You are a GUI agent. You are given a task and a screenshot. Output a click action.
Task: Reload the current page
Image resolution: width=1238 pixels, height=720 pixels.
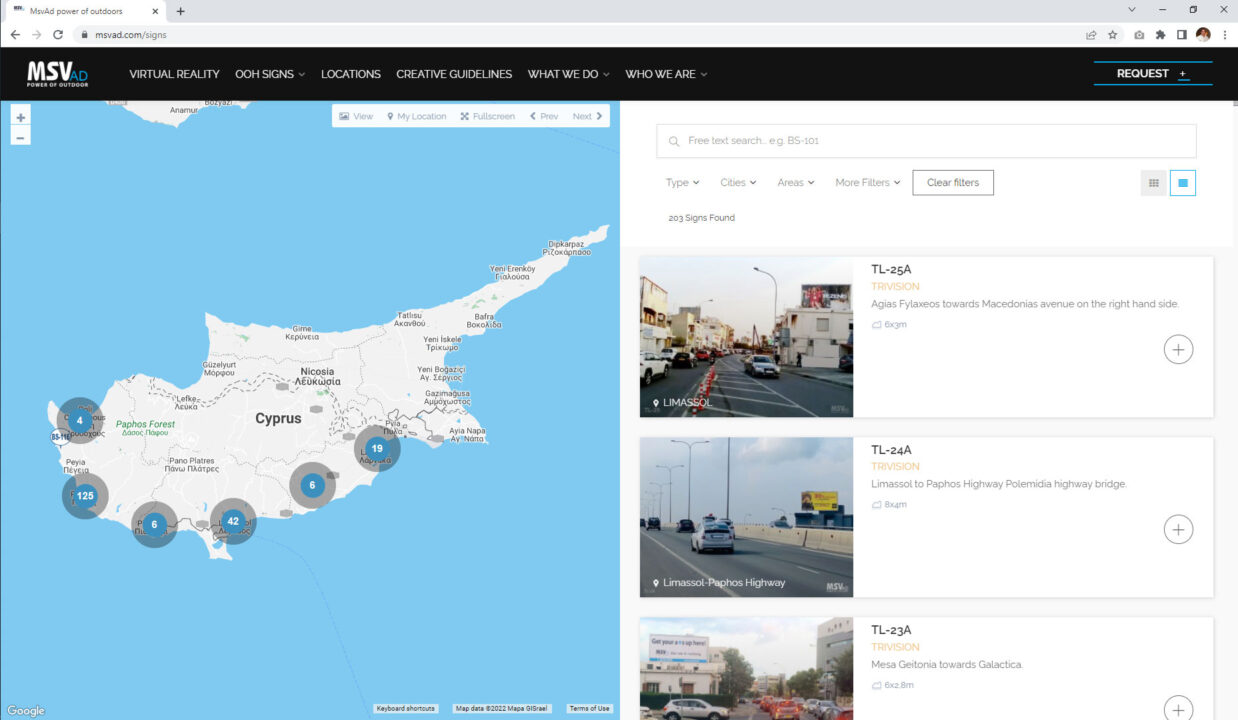click(58, 34)
